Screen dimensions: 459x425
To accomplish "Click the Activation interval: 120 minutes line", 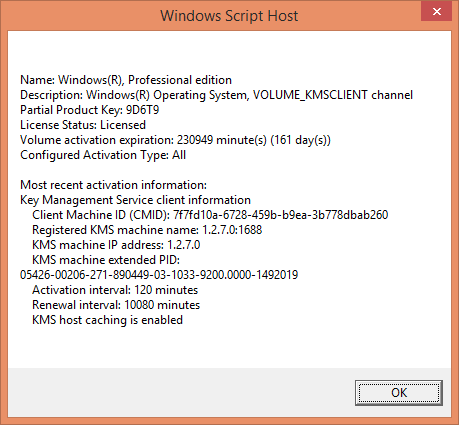I will (115, 290).
